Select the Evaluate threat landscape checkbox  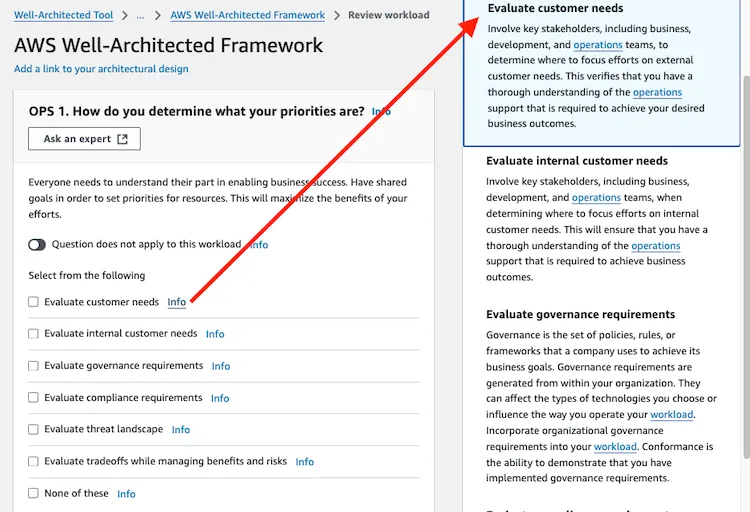click(x=33, y=430)
